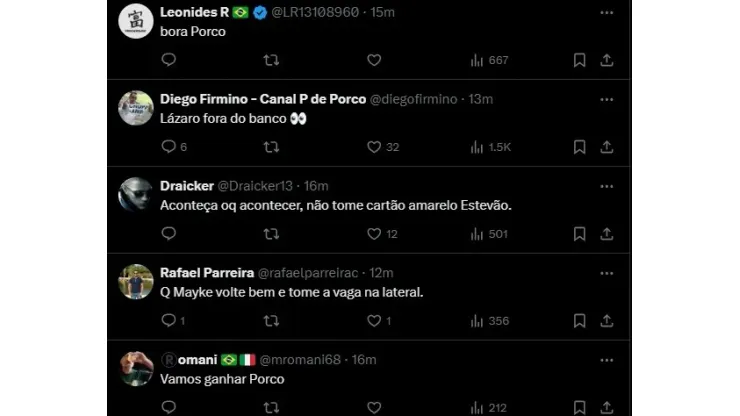Open more options on Rafael Parreira's tweet
740x416 pixels.
(x=606, y=273)
